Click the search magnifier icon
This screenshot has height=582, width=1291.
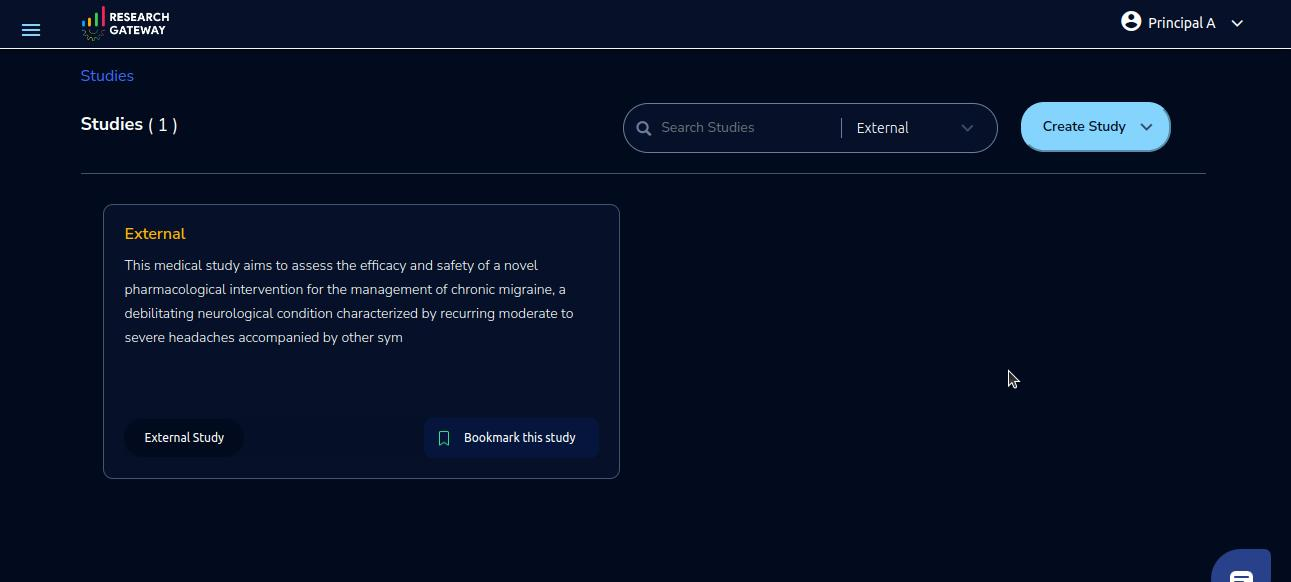644,128
